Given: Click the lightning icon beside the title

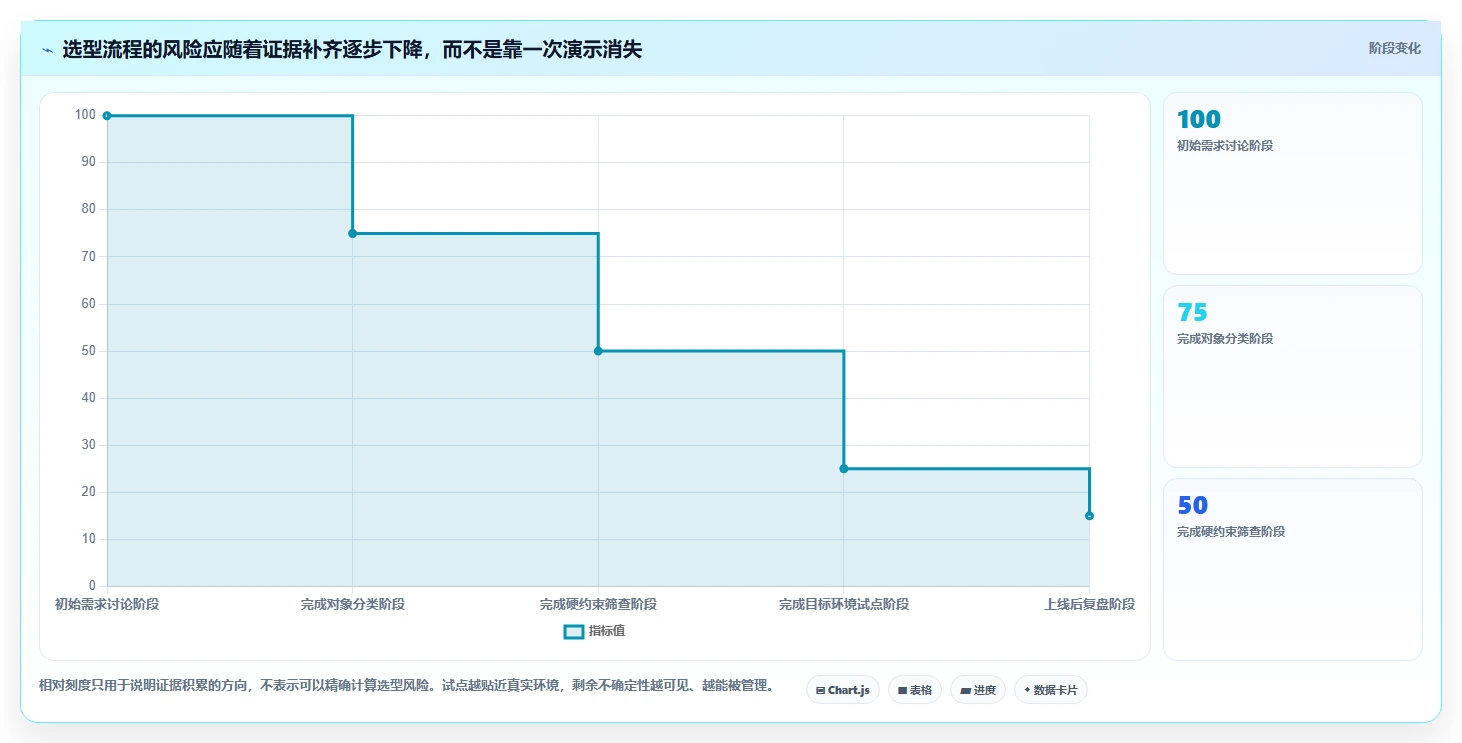Looking at the screenshot, I should click(48, 50).
